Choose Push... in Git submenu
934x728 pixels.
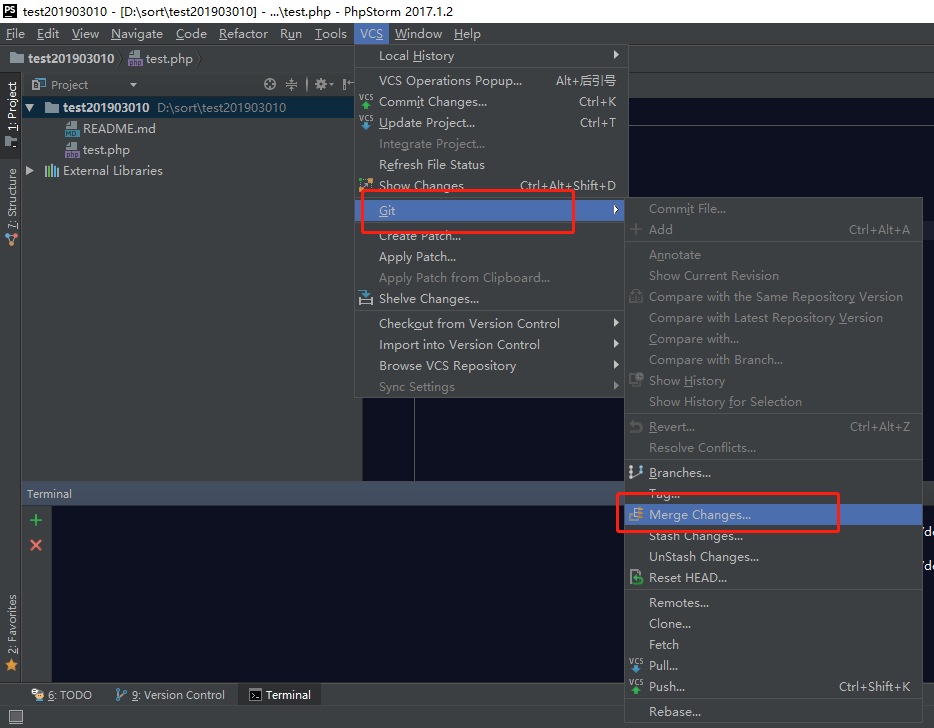click(x=773, y=687)
